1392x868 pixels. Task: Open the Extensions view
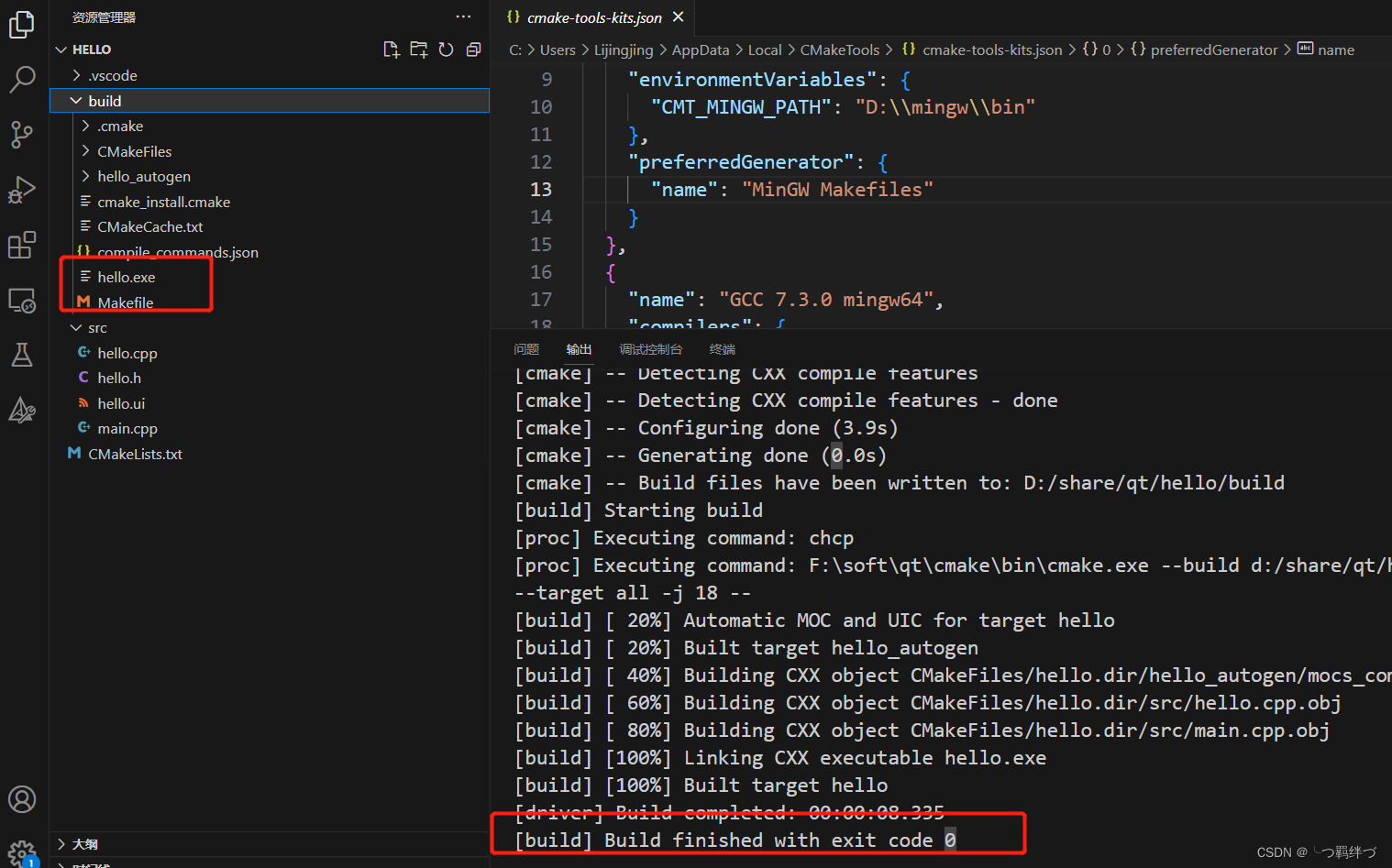tap(22, 245)
